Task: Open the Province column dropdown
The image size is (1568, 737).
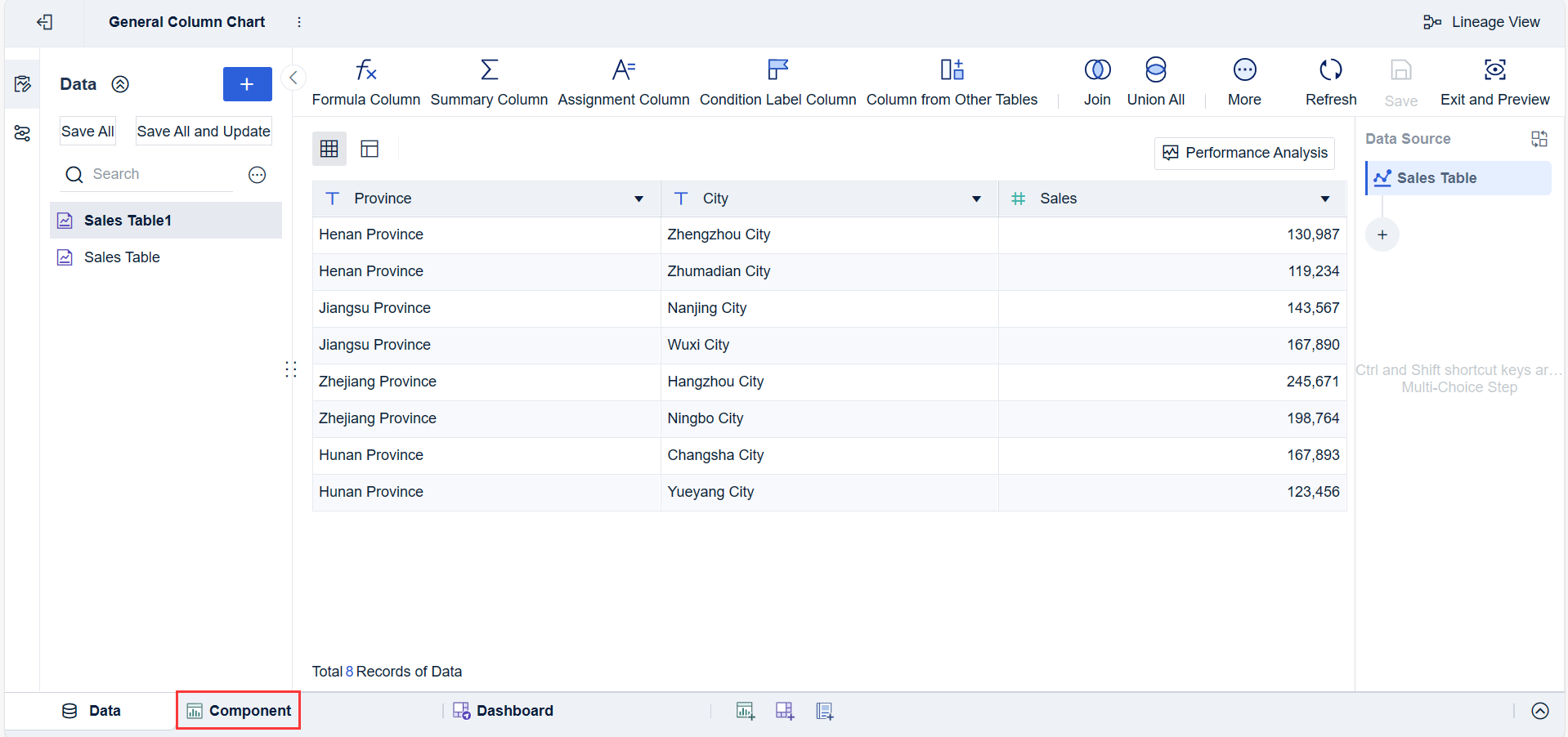Action: [638, 199]
